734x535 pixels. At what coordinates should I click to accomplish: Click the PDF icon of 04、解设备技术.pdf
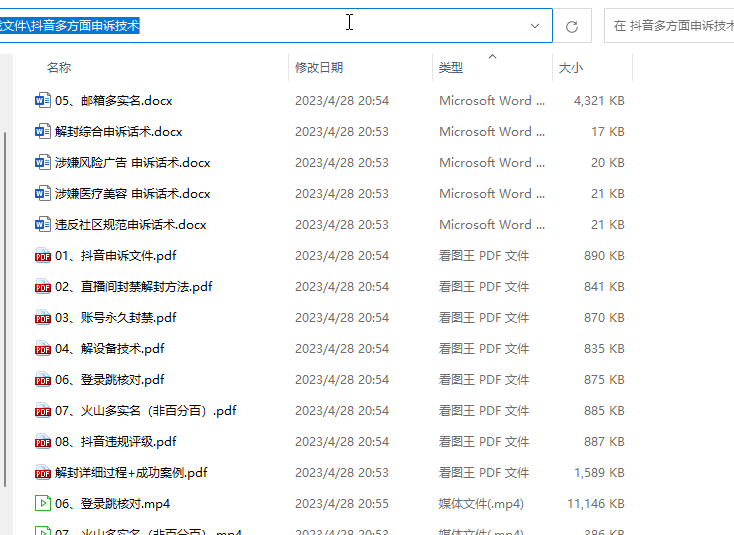click(x=43, y=348)
